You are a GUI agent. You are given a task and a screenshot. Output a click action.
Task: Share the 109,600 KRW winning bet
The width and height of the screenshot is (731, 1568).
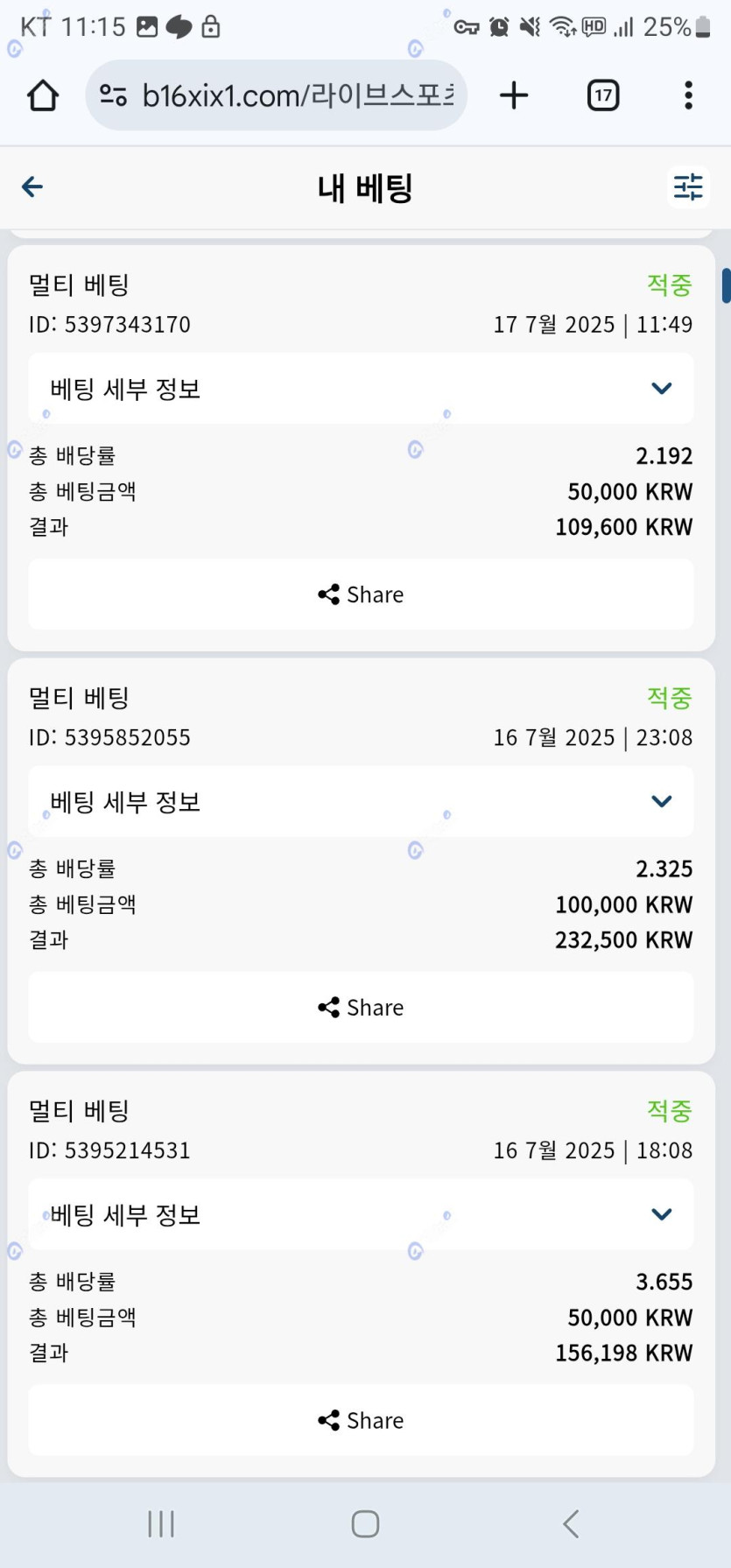point(361,594)
